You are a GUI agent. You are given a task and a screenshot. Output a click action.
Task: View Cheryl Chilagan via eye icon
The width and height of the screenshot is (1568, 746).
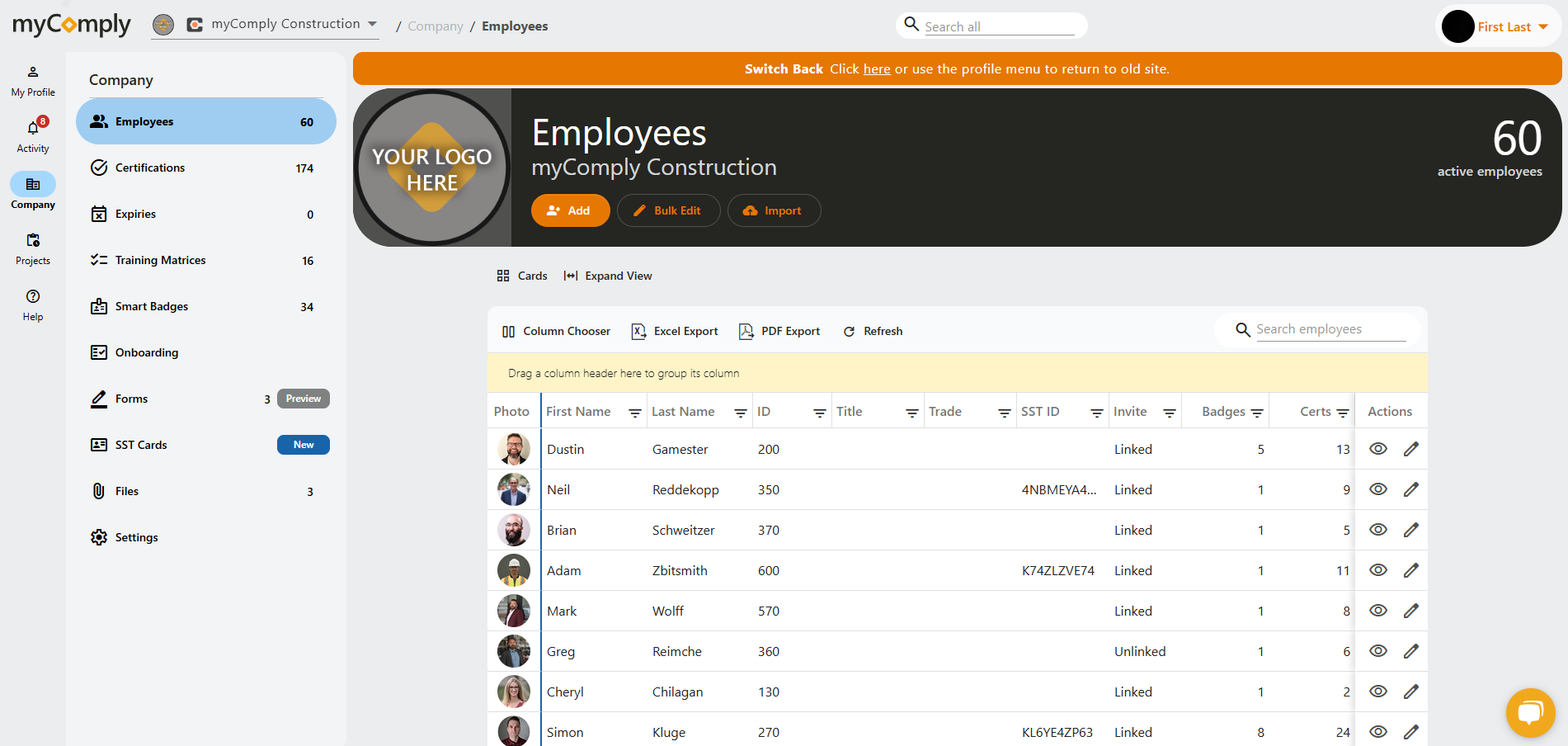point(1378,692)
